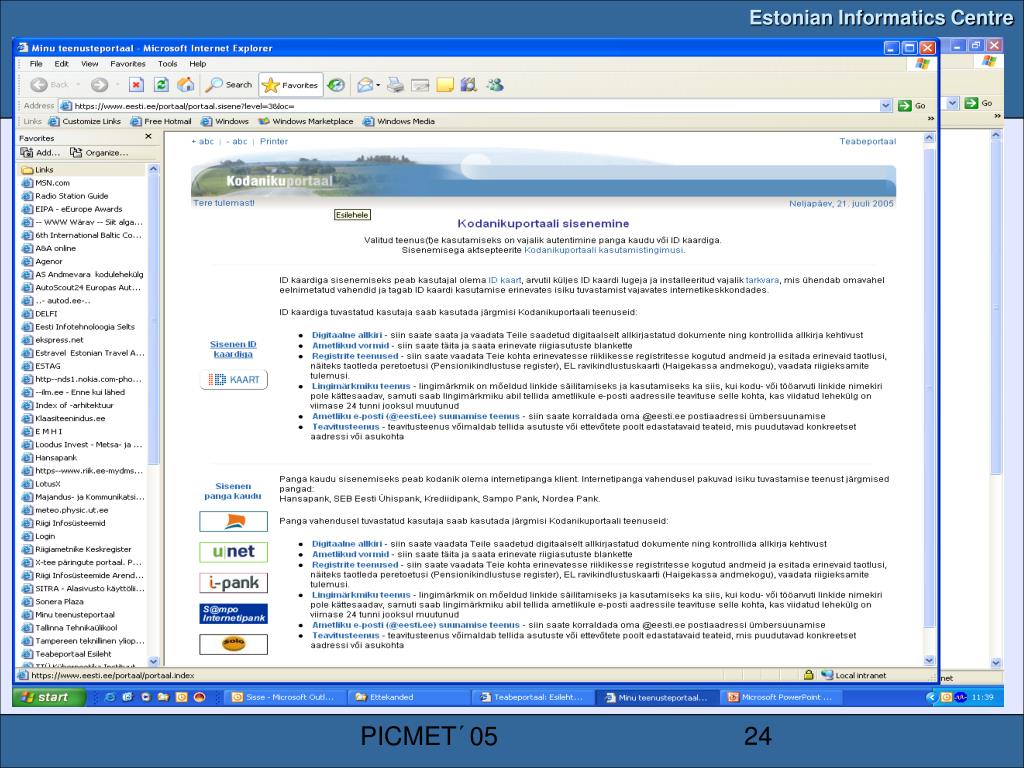Click the Forward arrow toolbar button

99,85
